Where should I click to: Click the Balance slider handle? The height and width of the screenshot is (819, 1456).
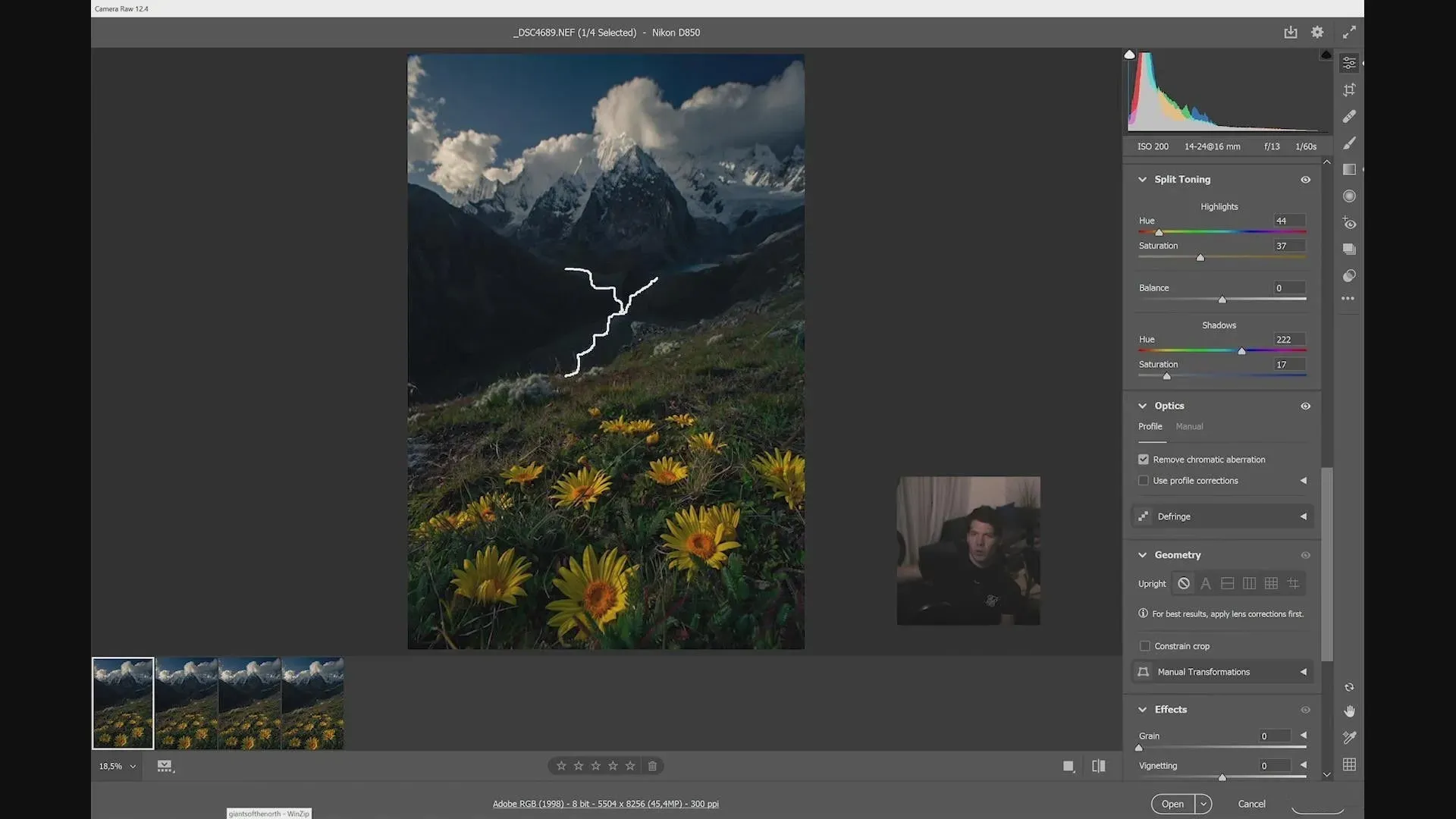click(1222, 300)
